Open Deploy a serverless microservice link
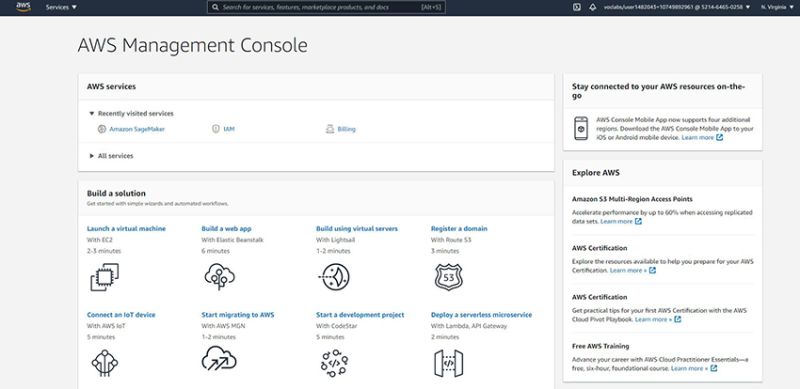The width and height of the screenshot is (800, 389). point(482,315)
